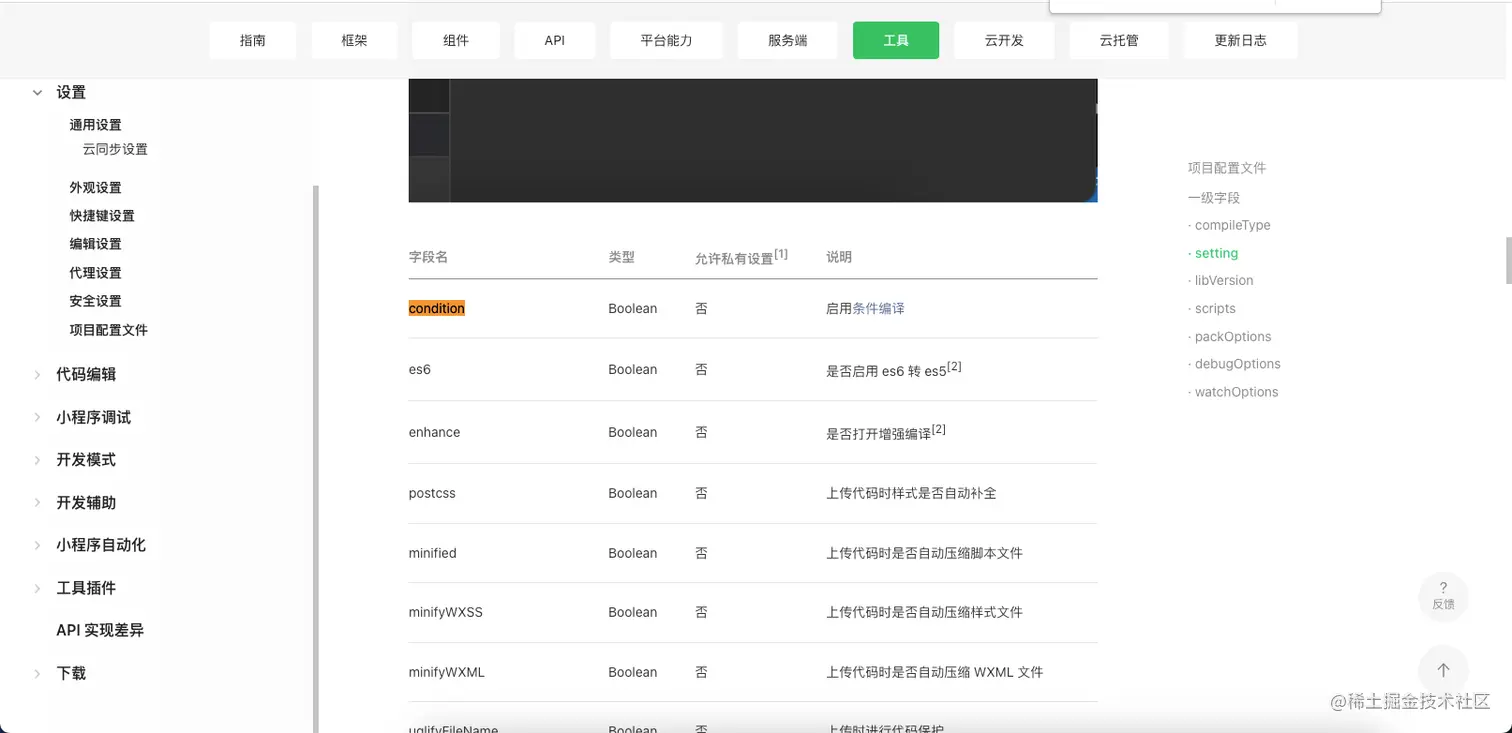Expand the 开发模式 sidebar section

tap(85, 459)
